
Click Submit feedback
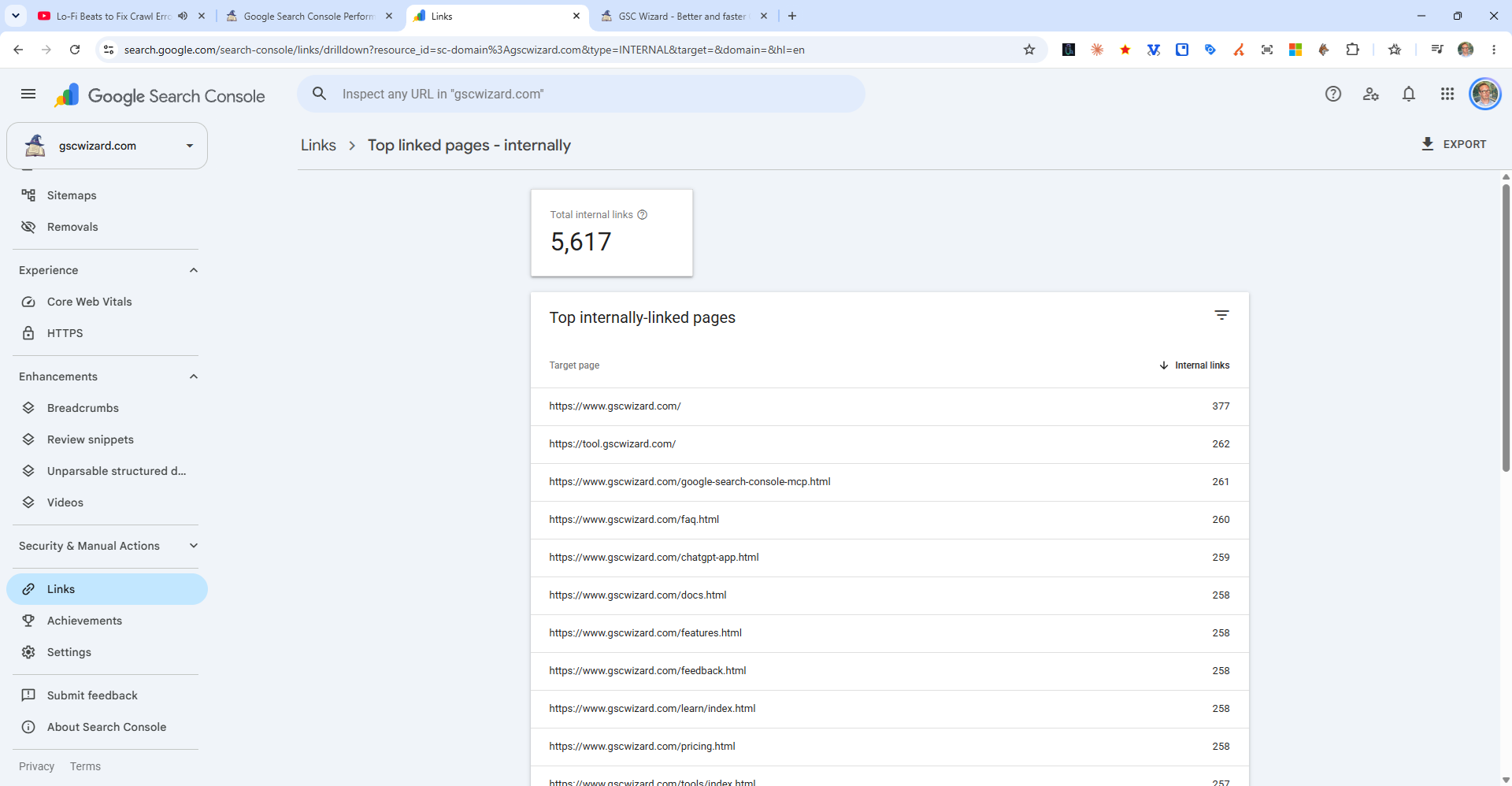click(107, 695)
